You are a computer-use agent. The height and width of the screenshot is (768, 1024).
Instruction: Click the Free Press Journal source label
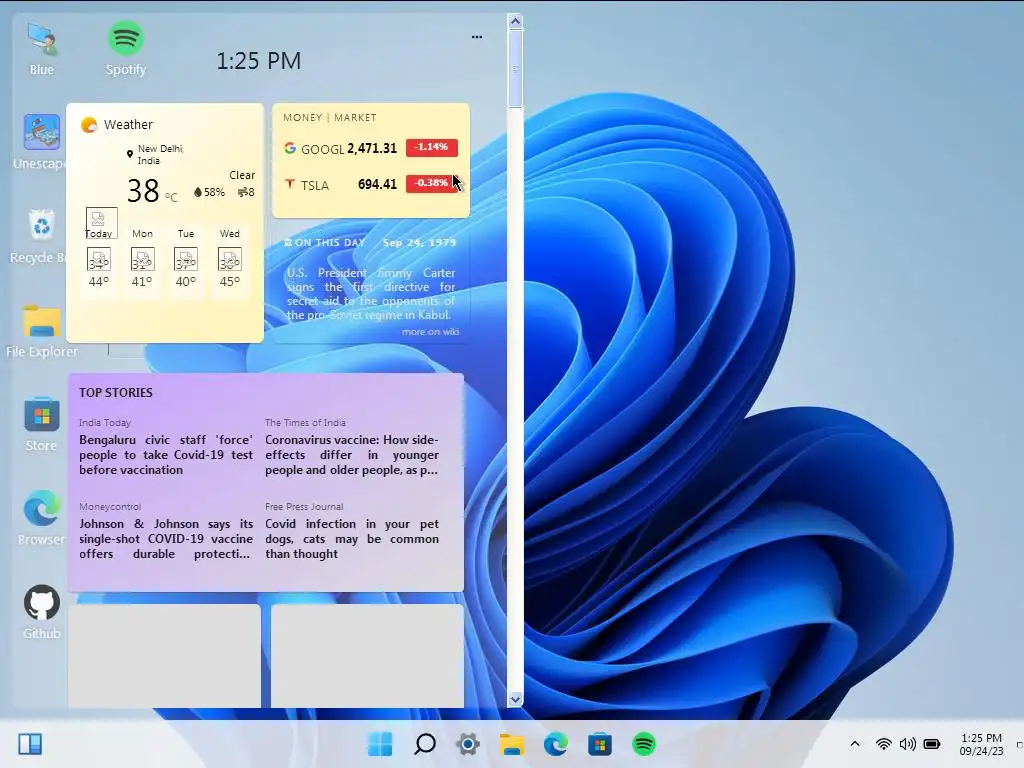304,506
